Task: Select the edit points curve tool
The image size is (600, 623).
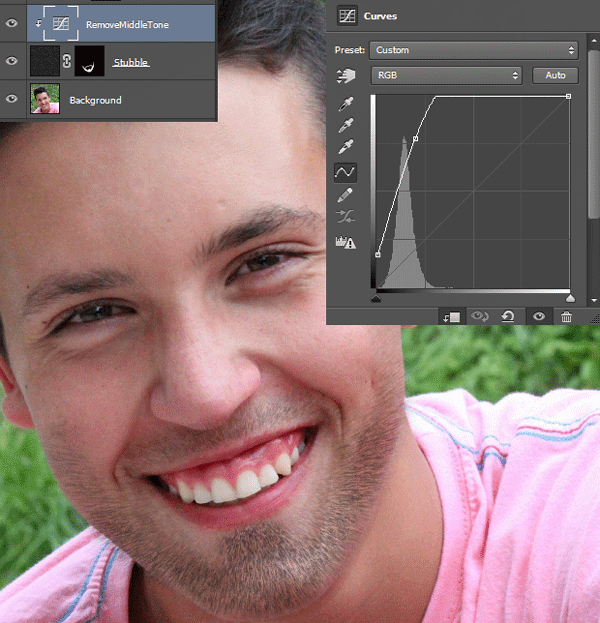Action: point(345,172)
